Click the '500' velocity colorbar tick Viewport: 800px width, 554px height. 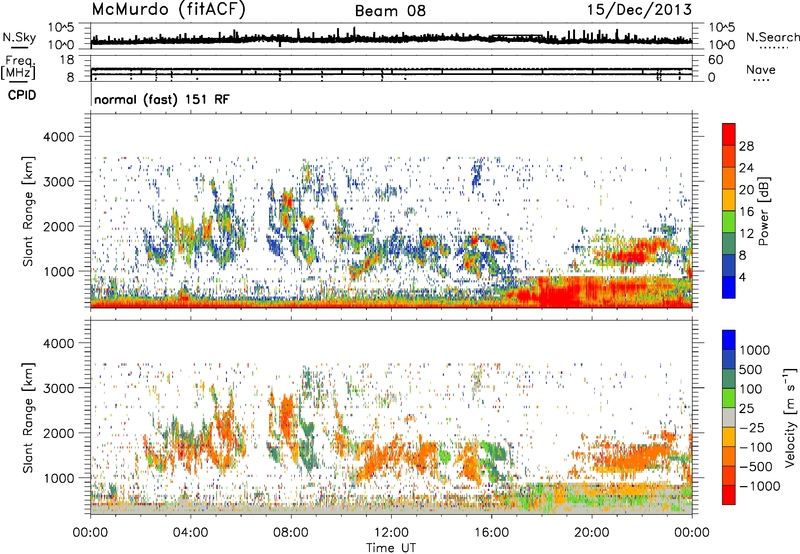click(x=753, y=369)
